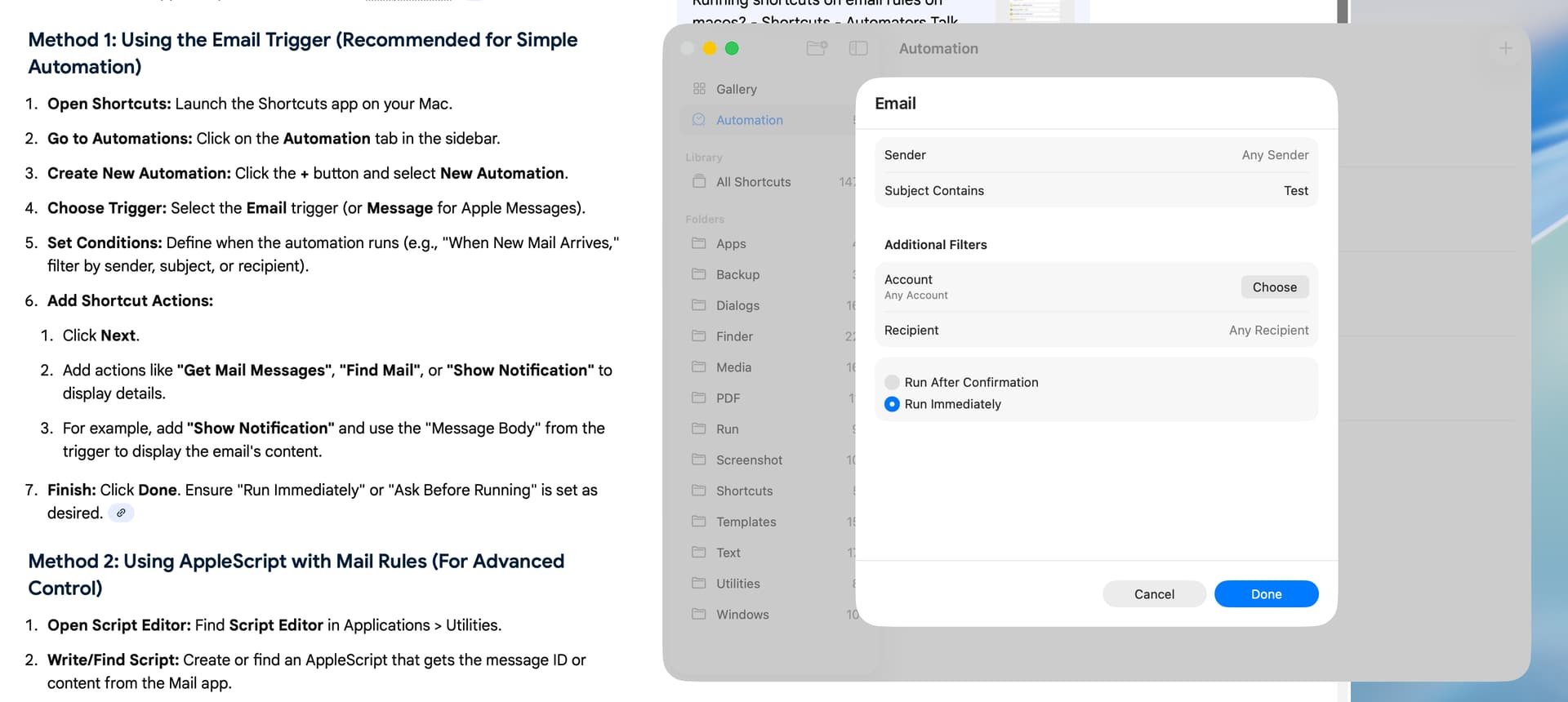
Task: Open Gallery via its grid icon
Action: pos(699,89)
